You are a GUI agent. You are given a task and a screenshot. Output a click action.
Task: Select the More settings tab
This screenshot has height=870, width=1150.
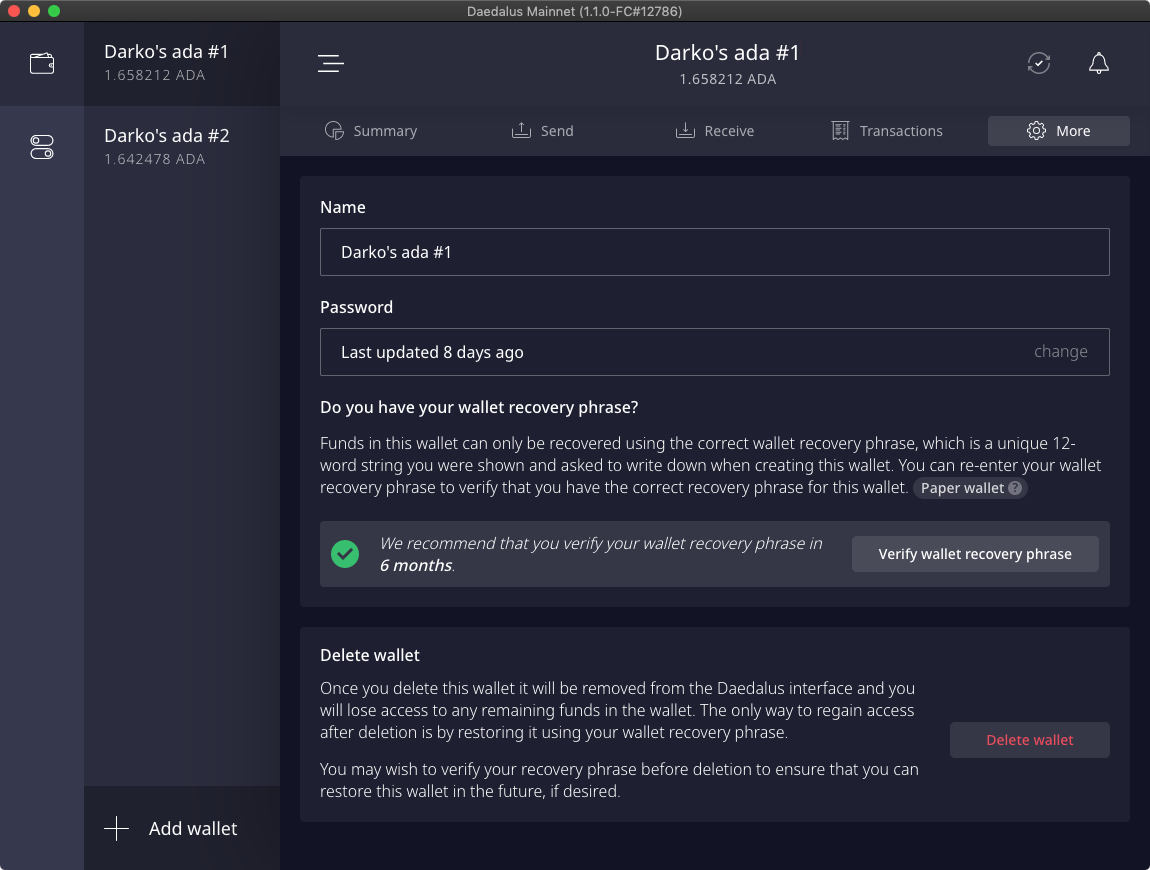[1059, 131]
